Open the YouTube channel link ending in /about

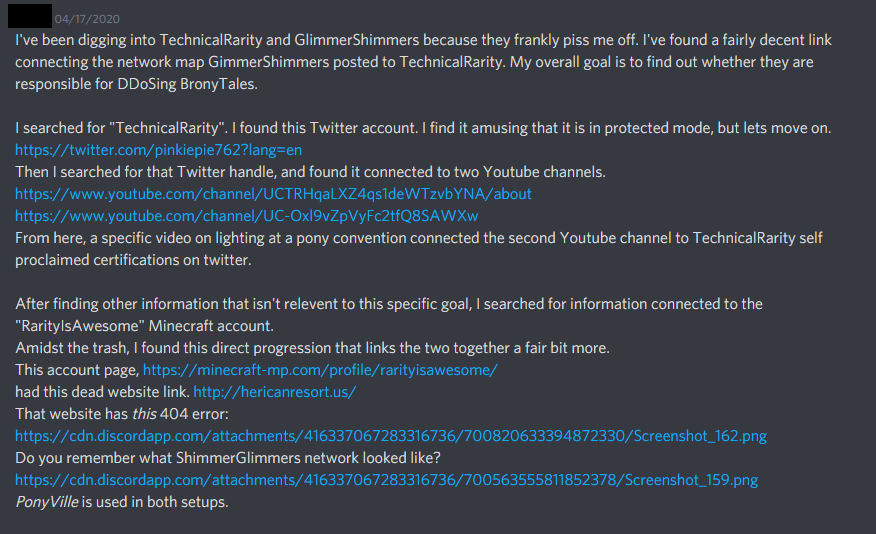tap(273, 194)
